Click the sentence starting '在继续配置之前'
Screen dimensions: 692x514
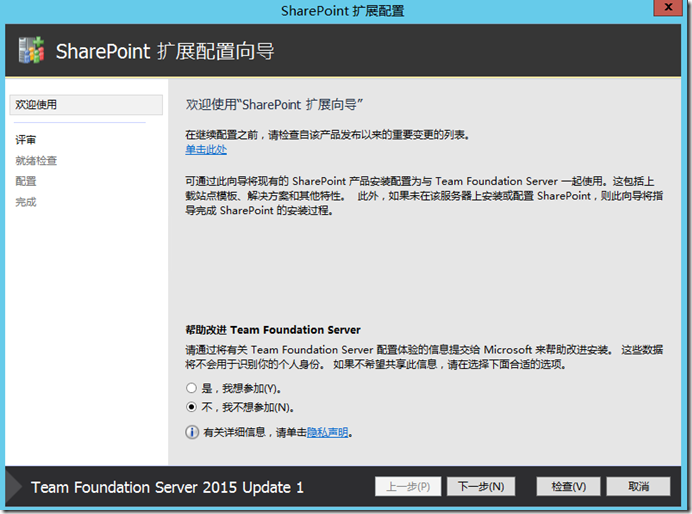(x=327, y=135)
